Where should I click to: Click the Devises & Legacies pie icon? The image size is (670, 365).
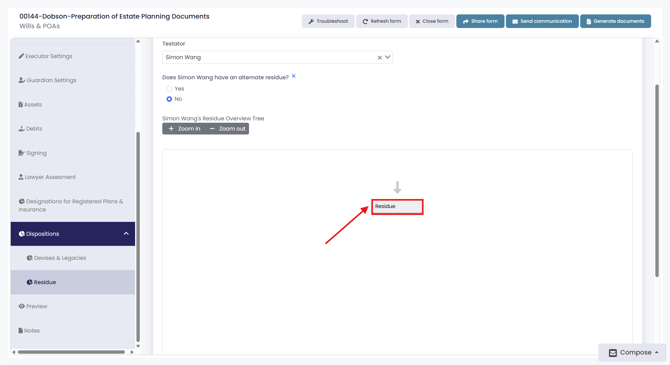29,258
